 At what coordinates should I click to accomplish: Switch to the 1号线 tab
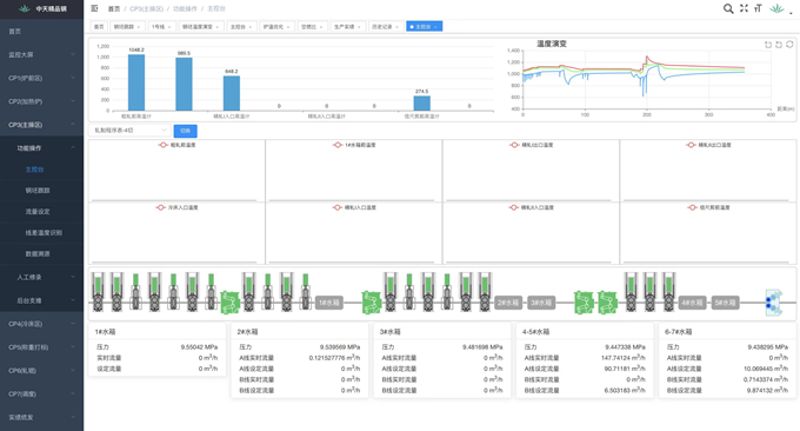pyautogui.click(x=162, y=27)
